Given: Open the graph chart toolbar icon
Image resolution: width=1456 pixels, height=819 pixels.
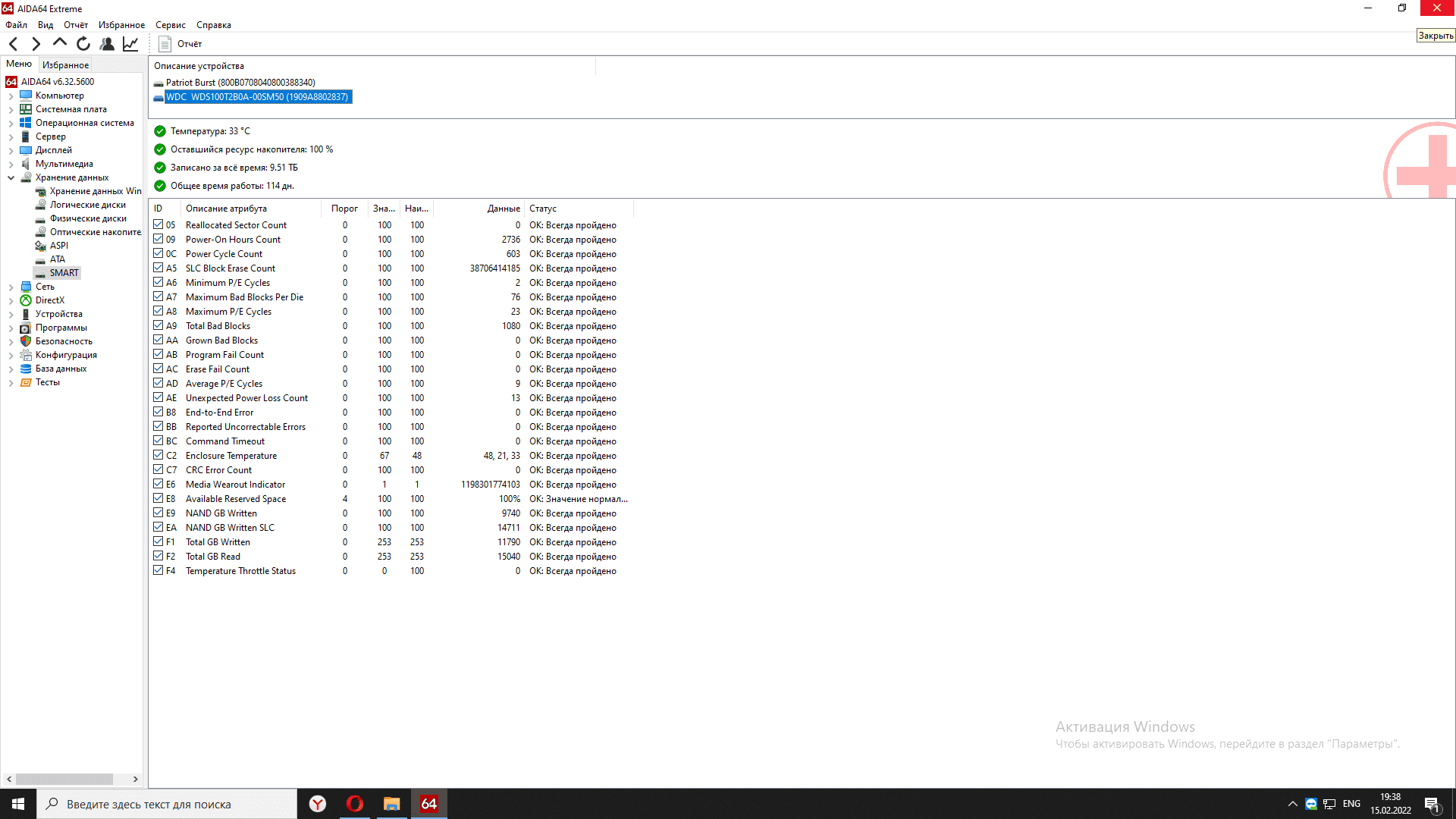Looking at the screenshot, I should pyautogui.click(x=130, y=44).
